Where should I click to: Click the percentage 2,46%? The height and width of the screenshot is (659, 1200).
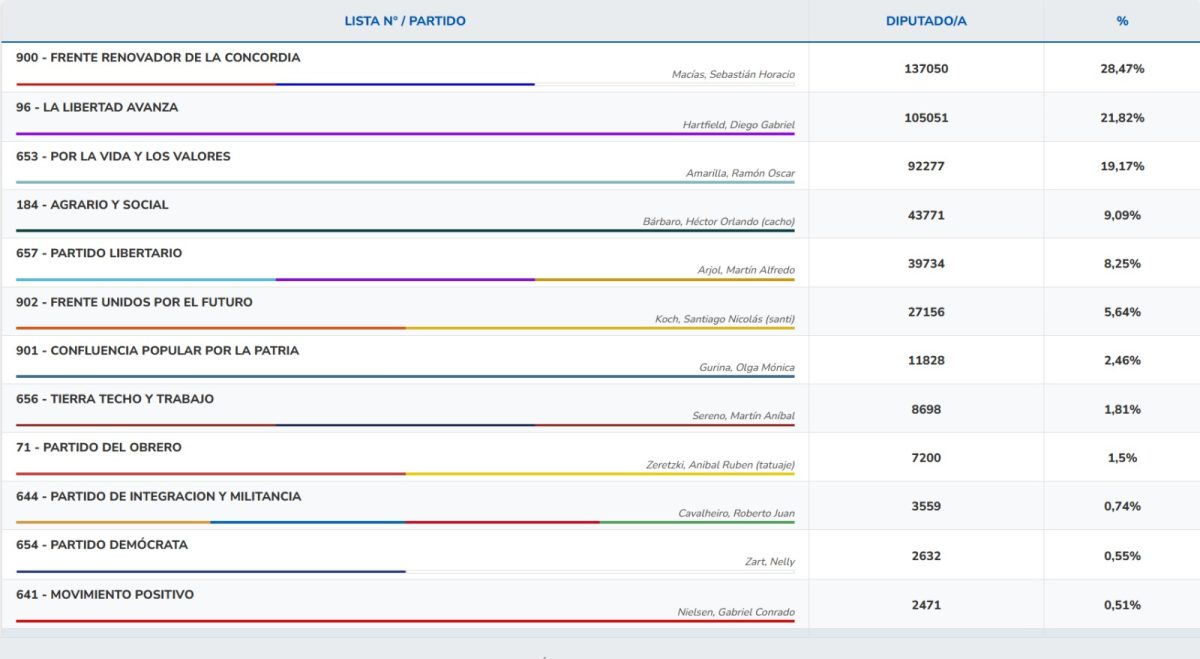pyautogui.click(x=1122, y=360)
